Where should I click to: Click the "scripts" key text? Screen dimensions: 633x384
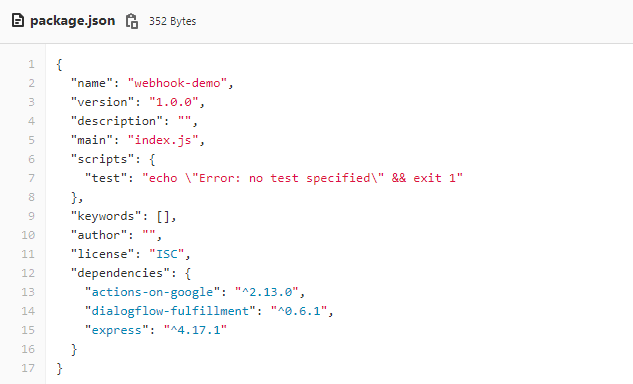tap(103, 159)
